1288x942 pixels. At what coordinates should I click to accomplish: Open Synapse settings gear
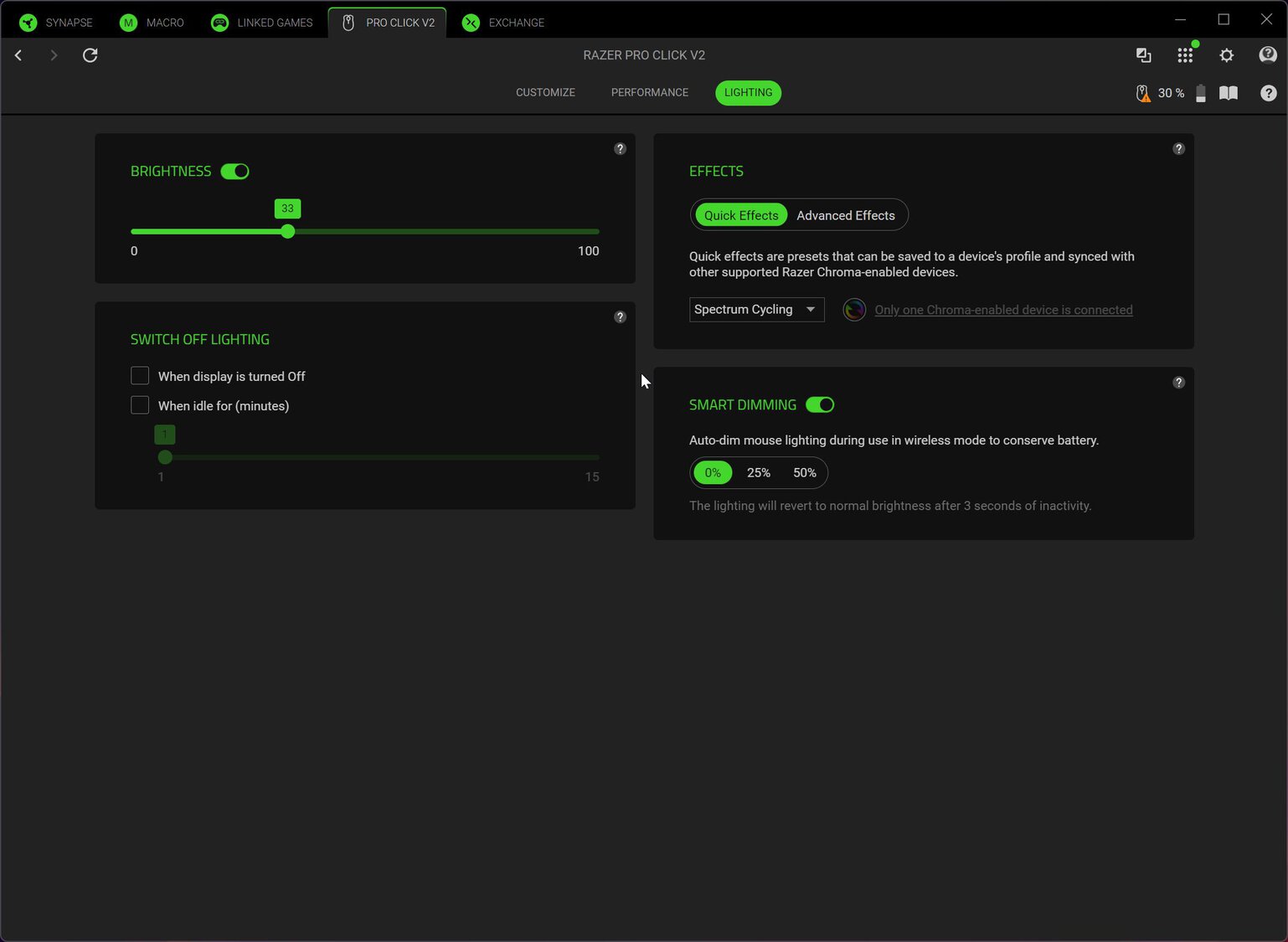click(x=1227, y=55)
